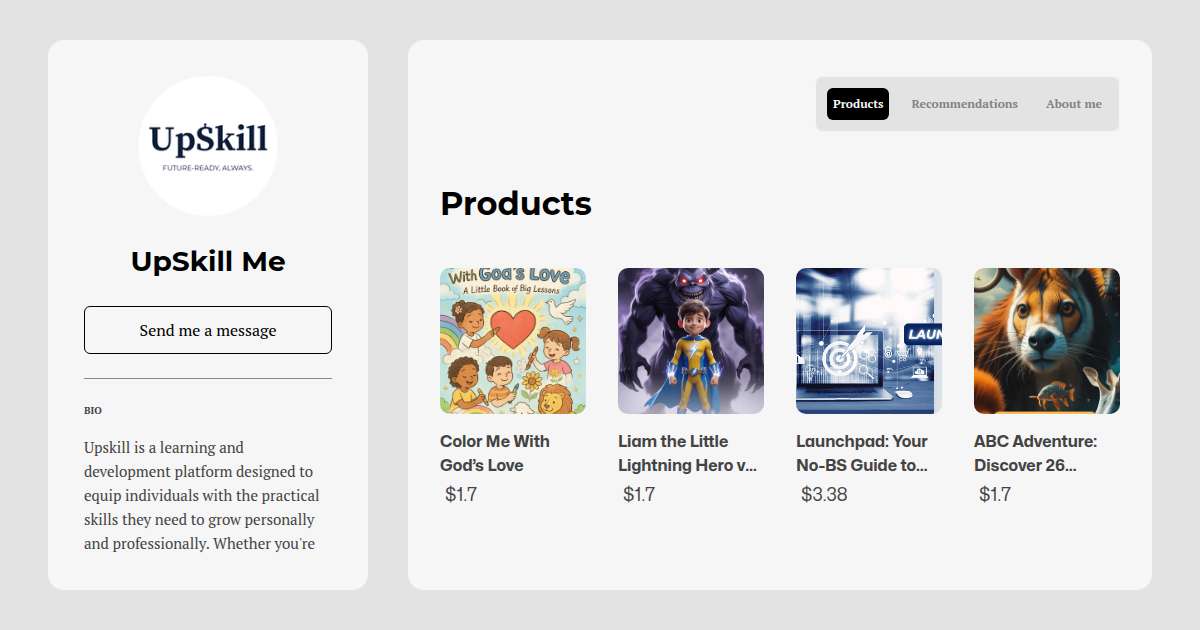Click the $1.7 price under ABC Adventure
This screenshot has height=630, width=1200.
pos(995,494)
